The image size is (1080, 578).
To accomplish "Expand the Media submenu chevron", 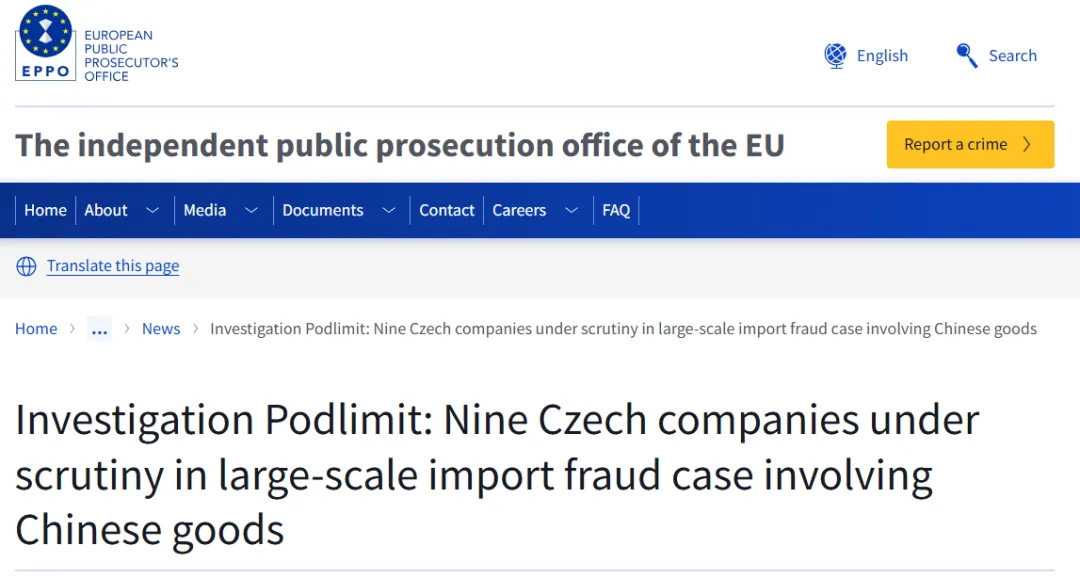I will click(x=251, y=211).
